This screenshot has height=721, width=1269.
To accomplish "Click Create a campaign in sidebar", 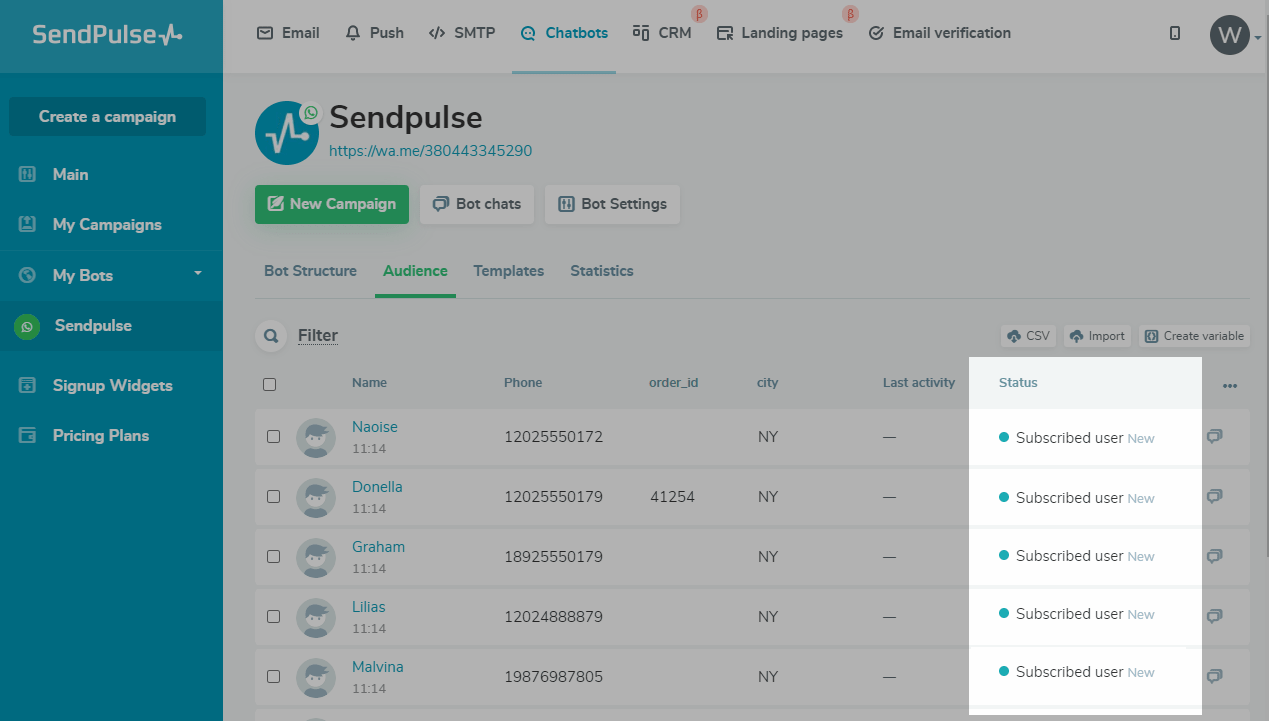I will [107, 117].
